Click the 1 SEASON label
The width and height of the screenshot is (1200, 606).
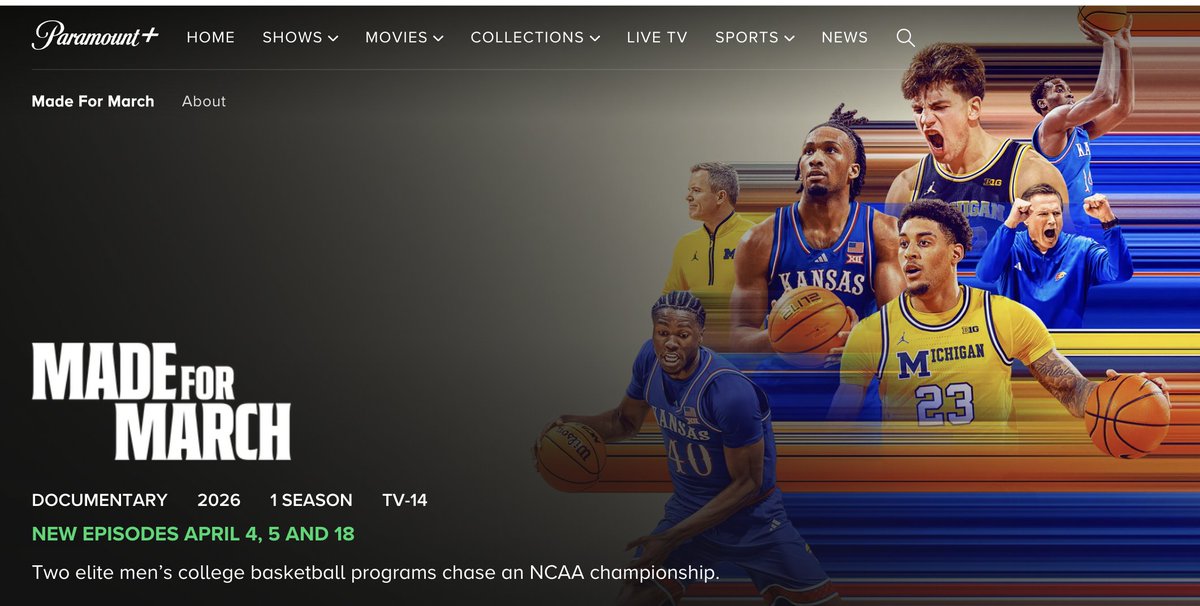click(x=311, y=500)
